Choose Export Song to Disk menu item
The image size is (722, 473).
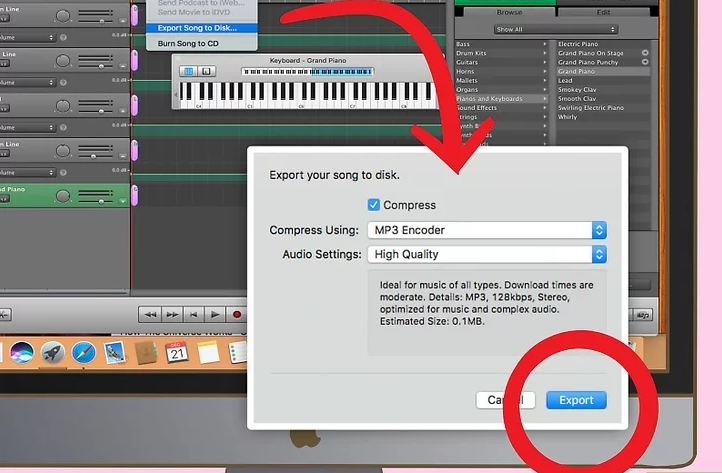pos(202,28)
